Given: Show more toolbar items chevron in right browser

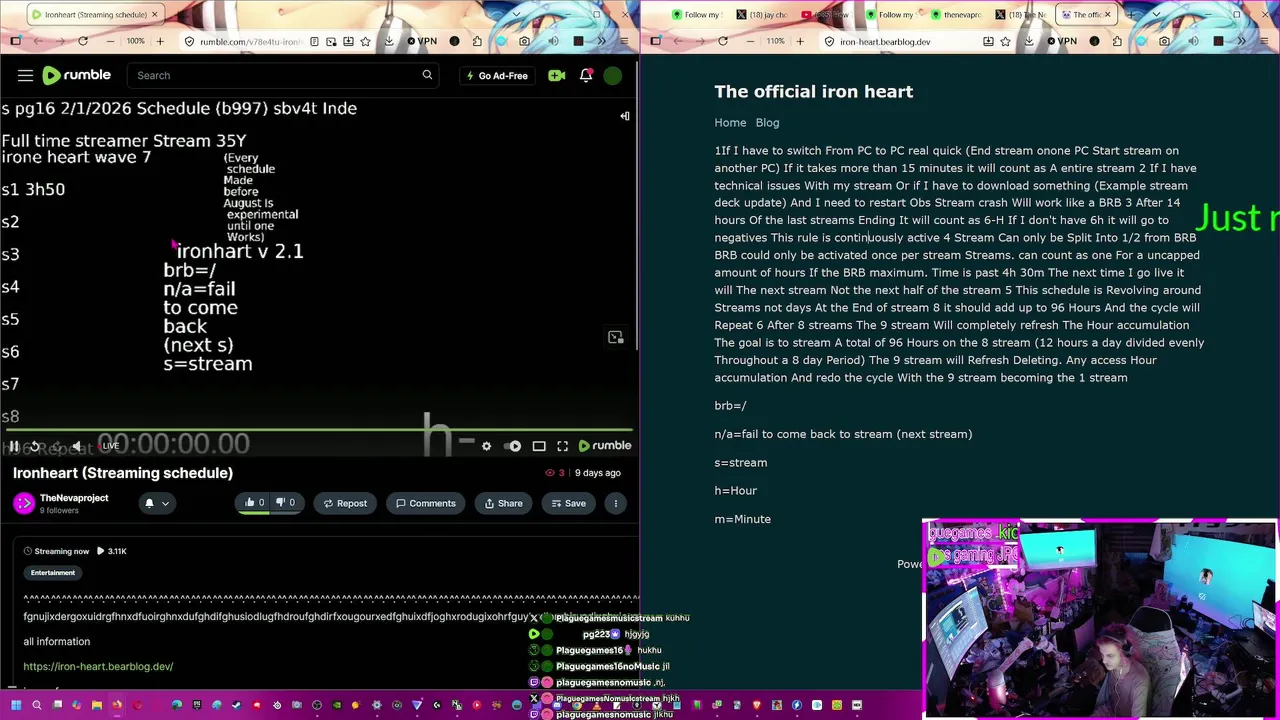Looking at the screenshot, I should click(1243, 41).
